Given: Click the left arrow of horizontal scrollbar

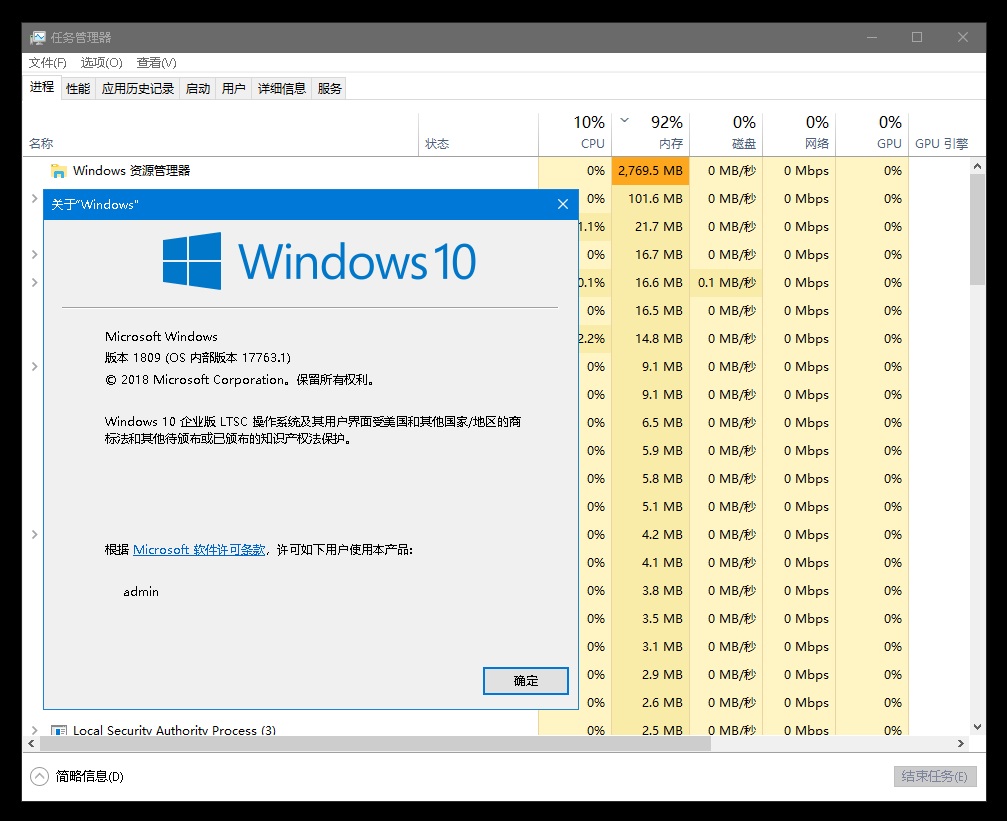Looking at the screenshot, I should click(x=31, y=744).
